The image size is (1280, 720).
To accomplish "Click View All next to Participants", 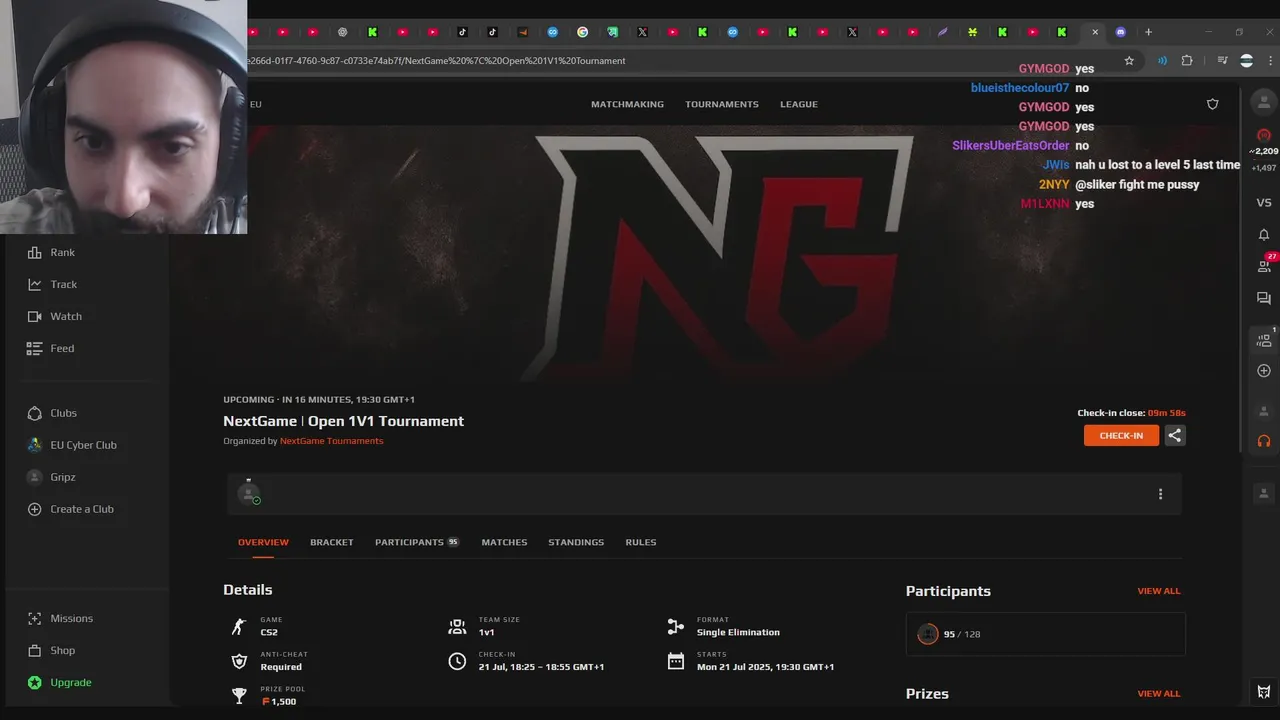I will 1159,591.
